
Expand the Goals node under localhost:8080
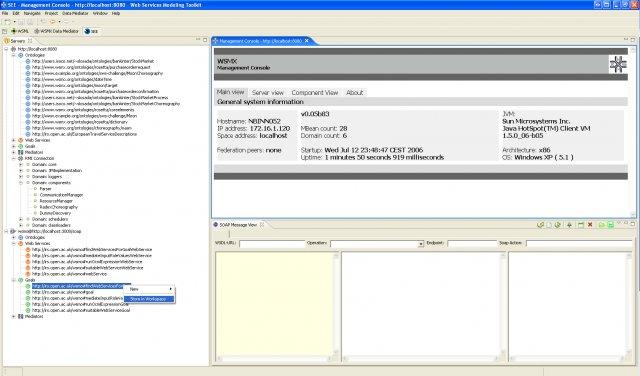13,146
